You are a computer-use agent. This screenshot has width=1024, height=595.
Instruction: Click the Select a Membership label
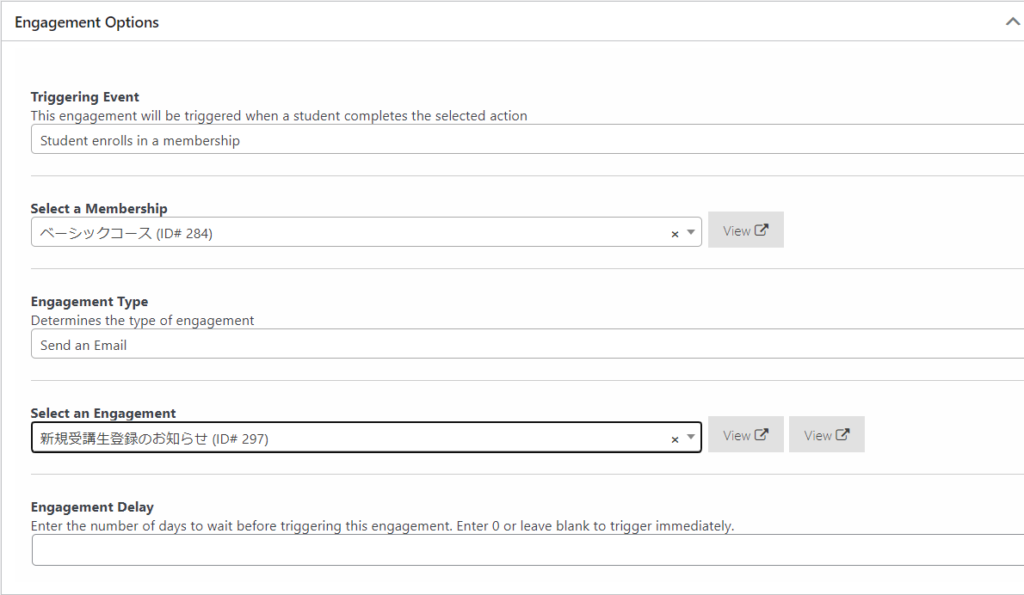99,208
